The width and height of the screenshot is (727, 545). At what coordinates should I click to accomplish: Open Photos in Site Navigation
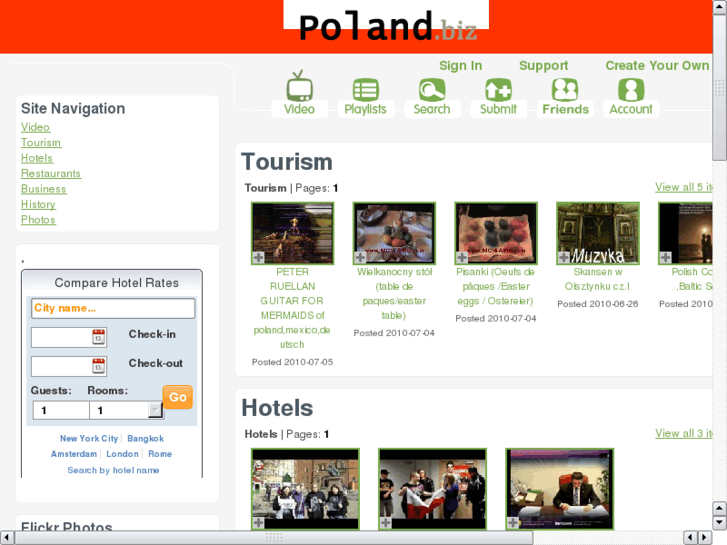[x=38, y=220]
